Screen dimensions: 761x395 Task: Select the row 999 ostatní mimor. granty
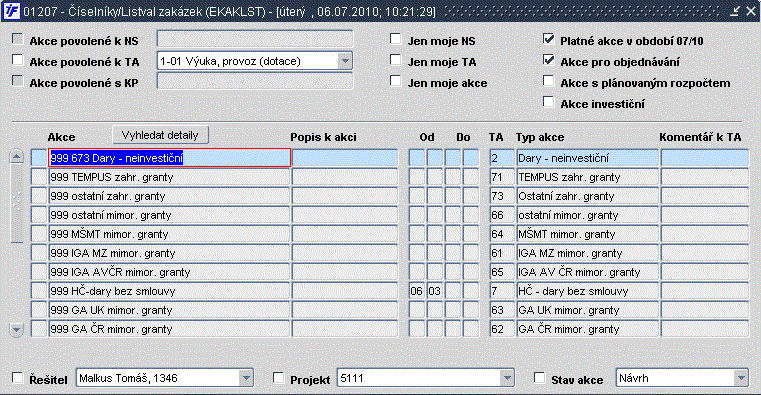[x=169, y=215]
